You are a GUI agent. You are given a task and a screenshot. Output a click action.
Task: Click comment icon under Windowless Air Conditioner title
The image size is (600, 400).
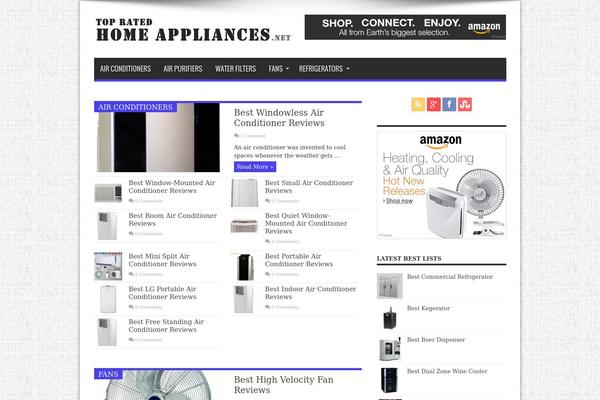pos(236,136)
